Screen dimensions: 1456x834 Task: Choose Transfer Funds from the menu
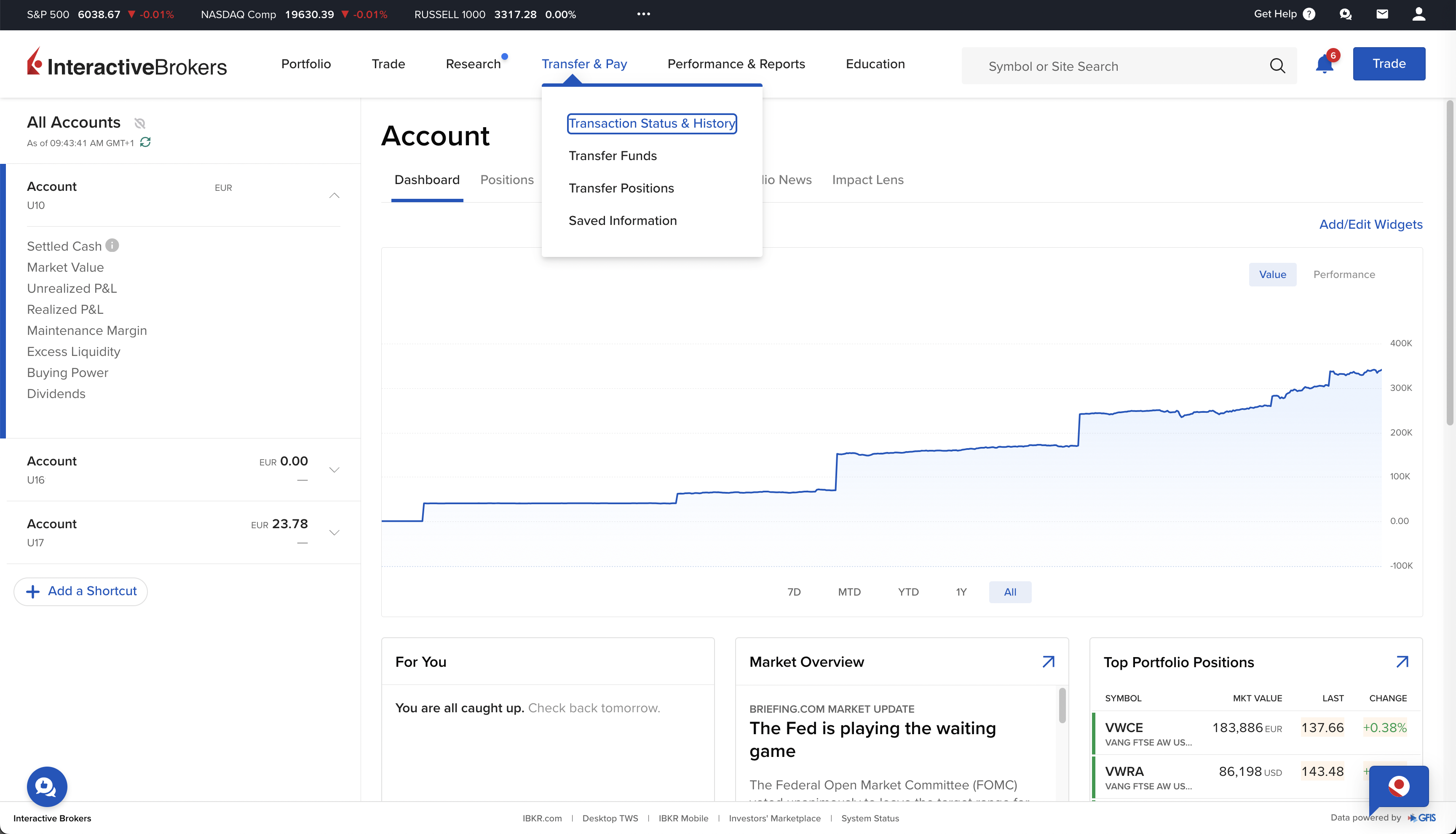612,156
